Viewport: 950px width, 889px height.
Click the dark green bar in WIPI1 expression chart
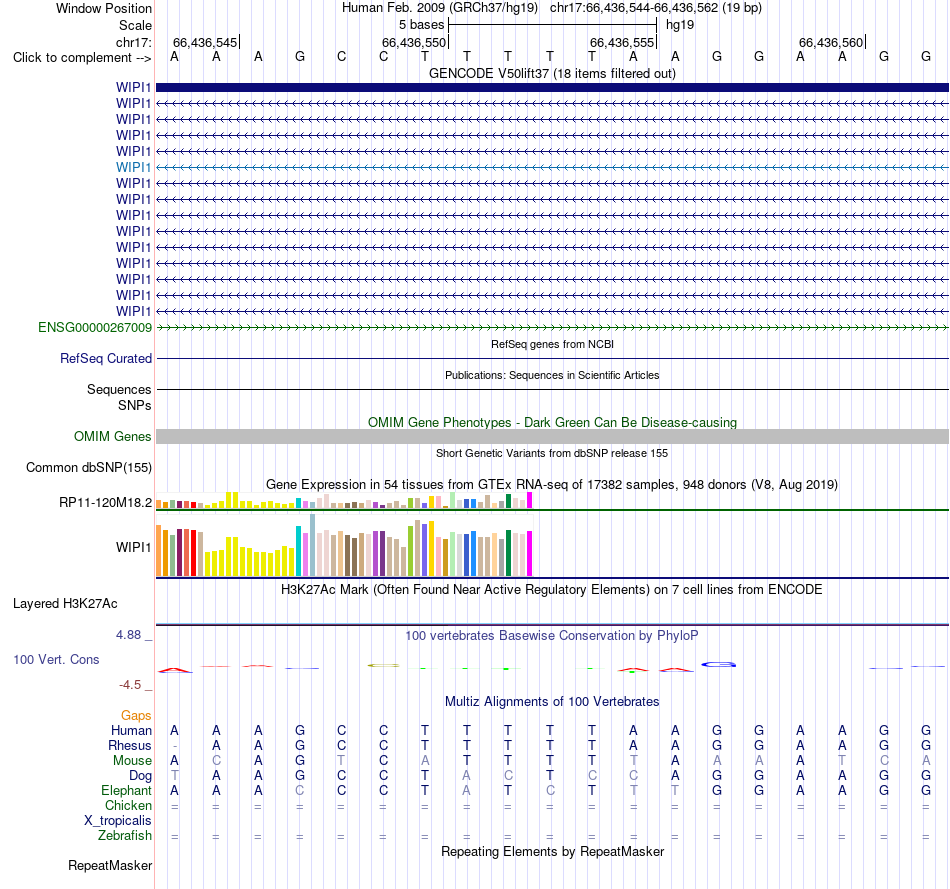click(508, 553)
